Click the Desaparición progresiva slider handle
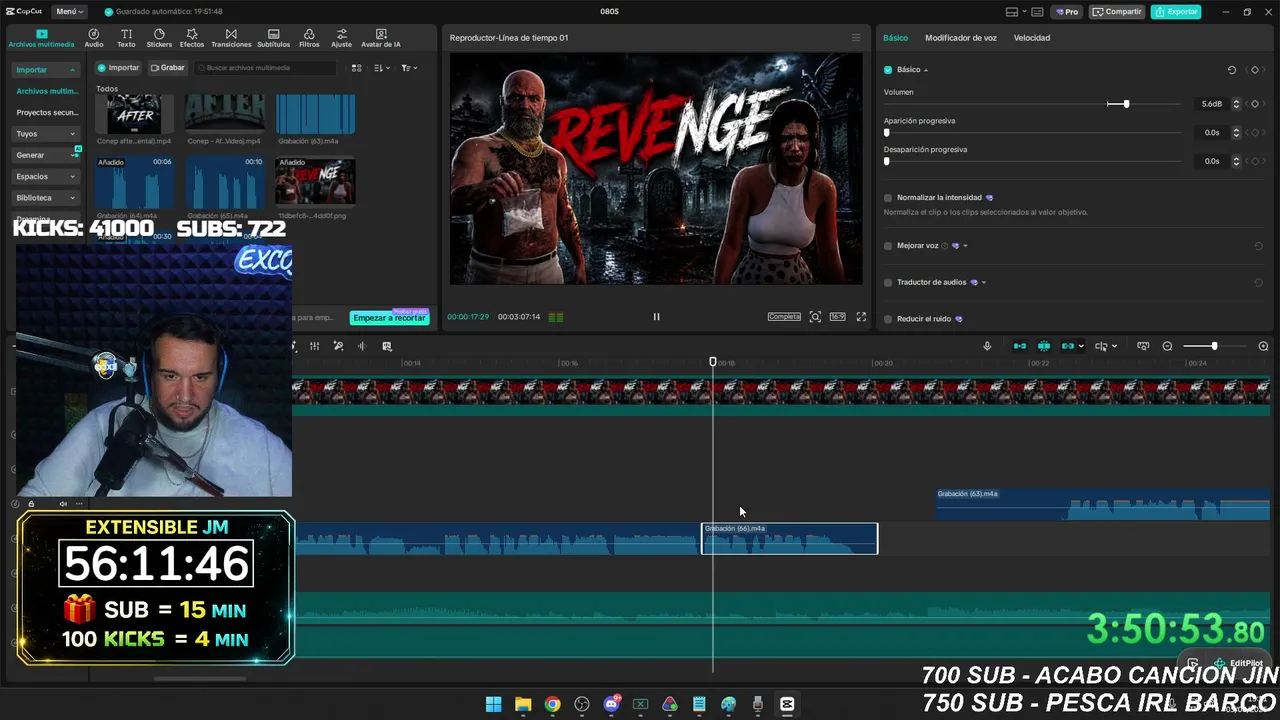This screenshot has width=1280, height=720. tap(887, 161)
